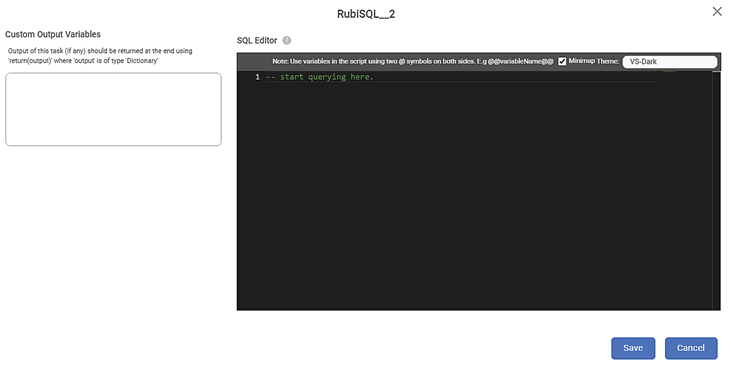
Task: Click the RubiSQL__2 dialog title
Action: (366, 14)
